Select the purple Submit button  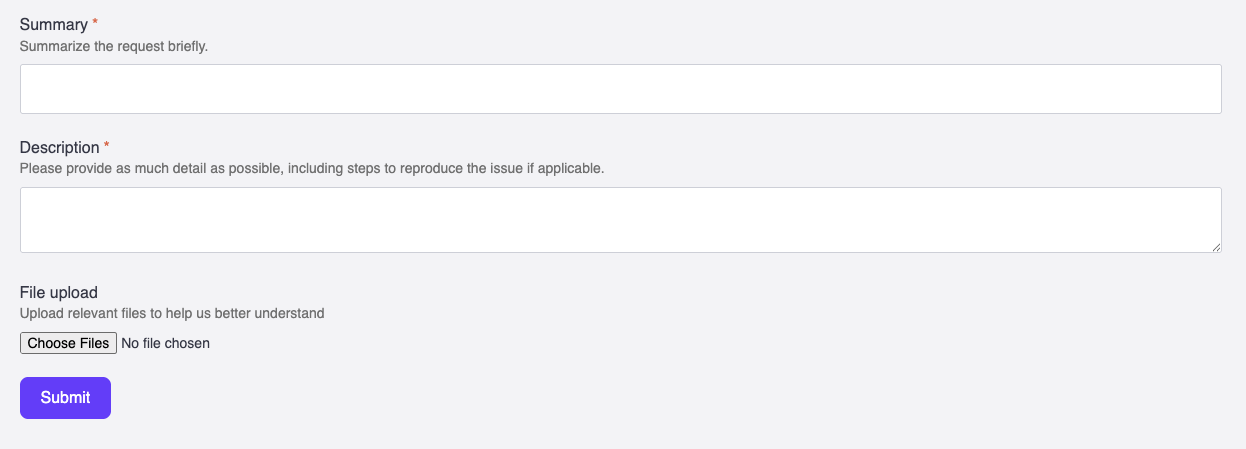pos(65,398)
